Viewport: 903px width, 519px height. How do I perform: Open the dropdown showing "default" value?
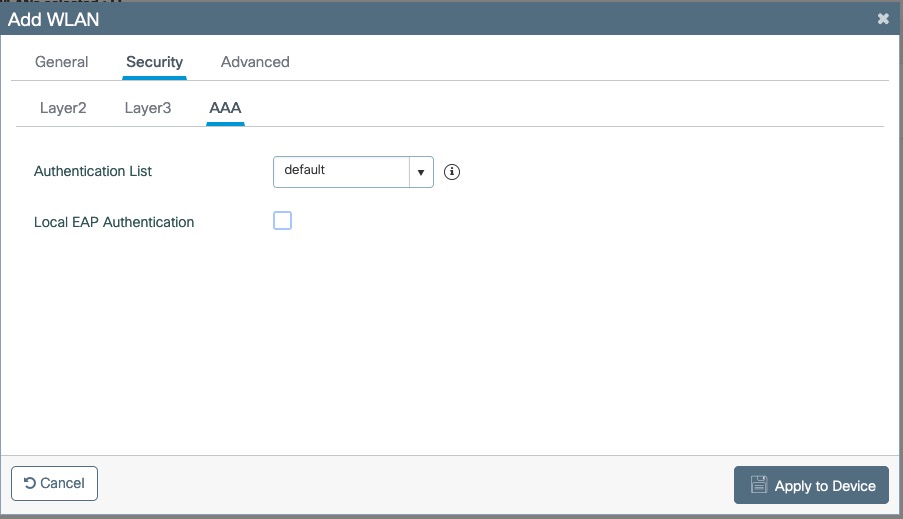tap(341, 172)
